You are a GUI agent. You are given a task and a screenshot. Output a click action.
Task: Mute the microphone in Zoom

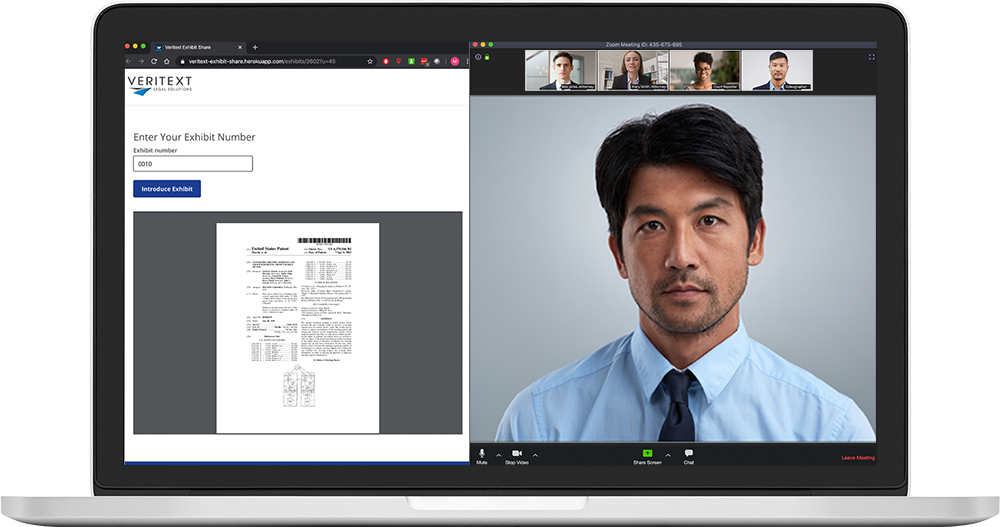click(481, 454)
